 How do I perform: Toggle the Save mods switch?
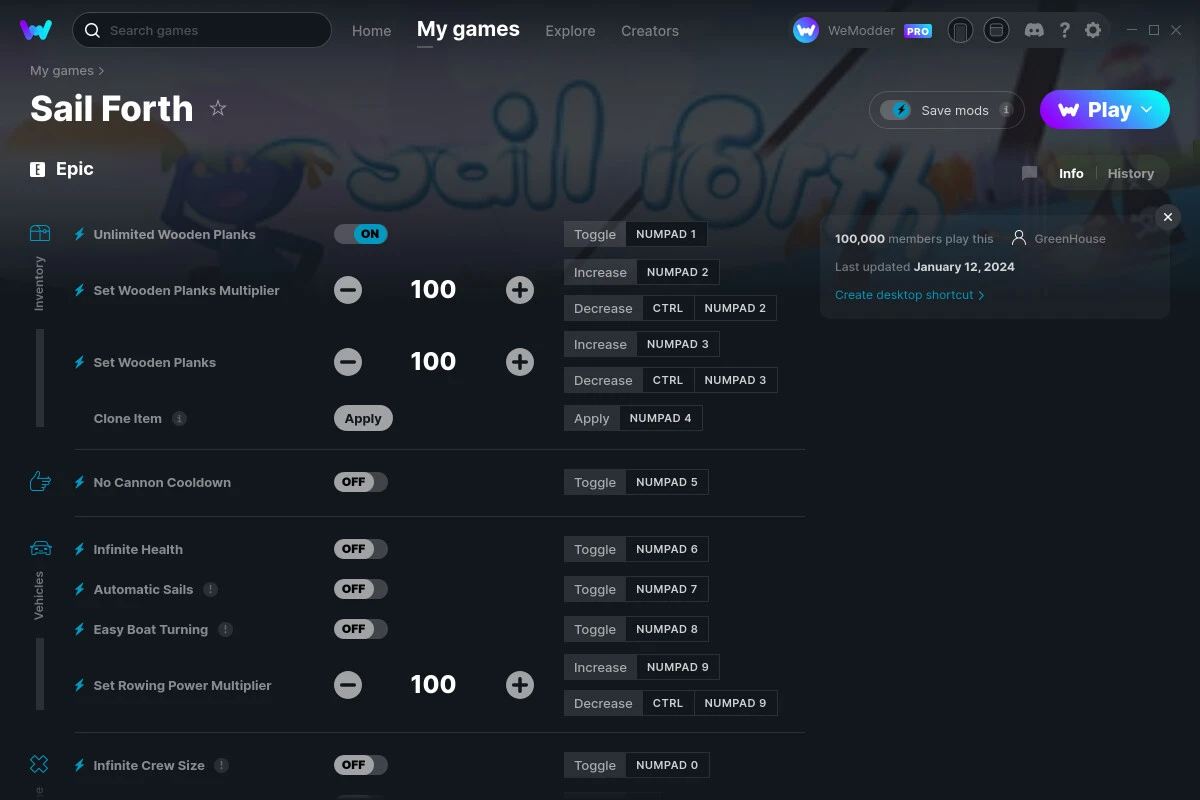(896, 110)
